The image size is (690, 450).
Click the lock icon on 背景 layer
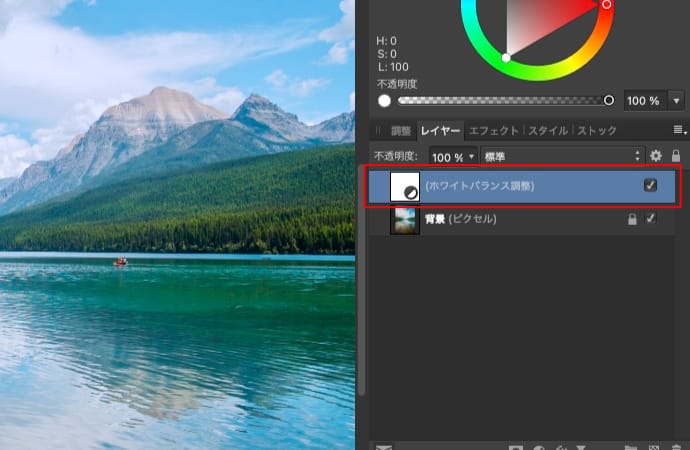pyautogui.click(x=631, y=219)
